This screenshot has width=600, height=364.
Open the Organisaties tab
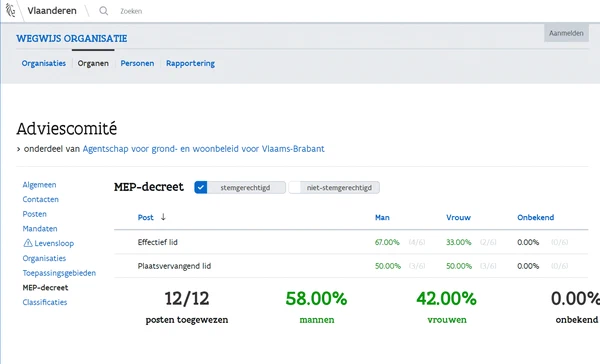44,63
